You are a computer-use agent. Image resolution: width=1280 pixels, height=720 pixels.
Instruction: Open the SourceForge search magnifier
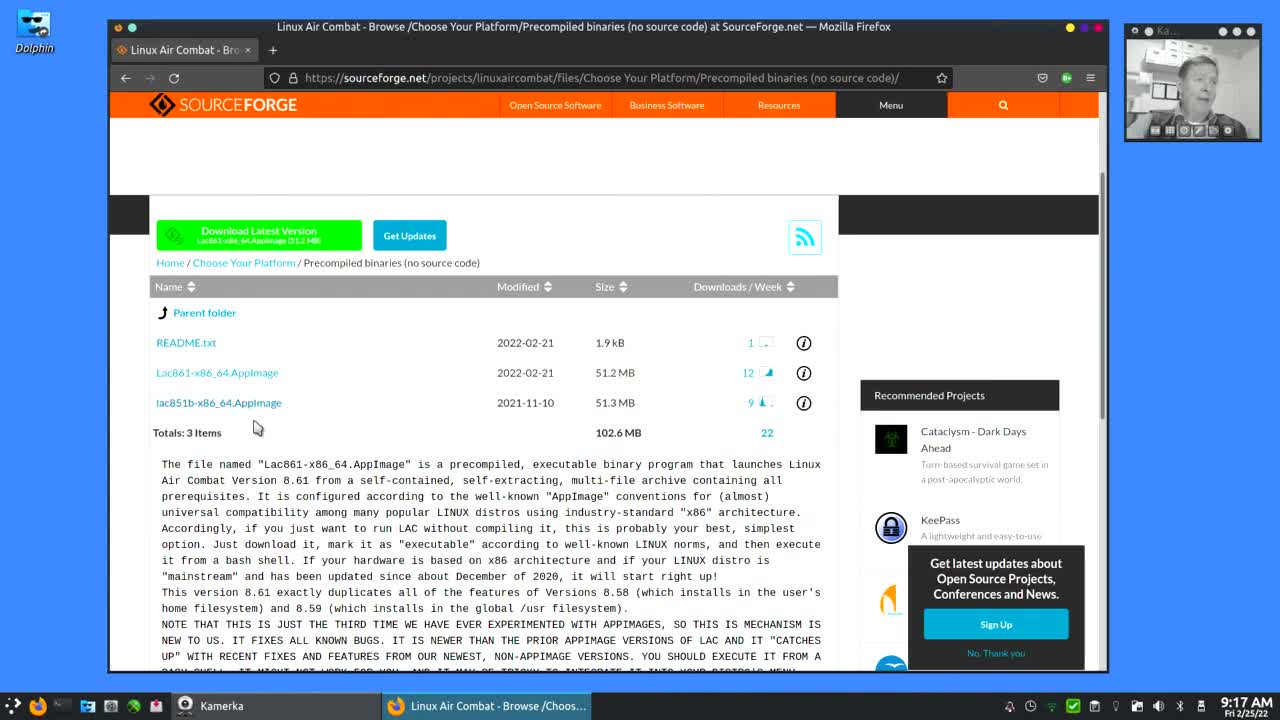(1003, 105)
